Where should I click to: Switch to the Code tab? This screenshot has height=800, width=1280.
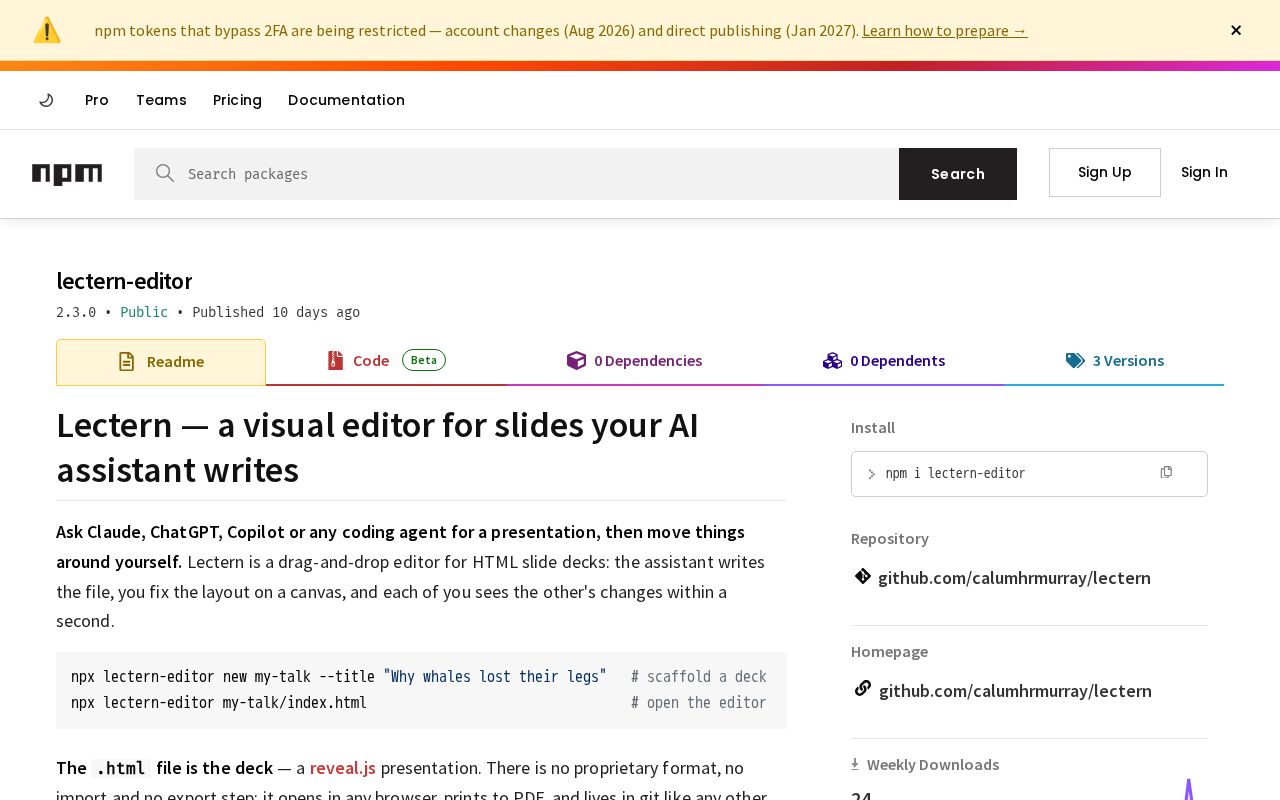pyautogui.click(x=386, y=361)
